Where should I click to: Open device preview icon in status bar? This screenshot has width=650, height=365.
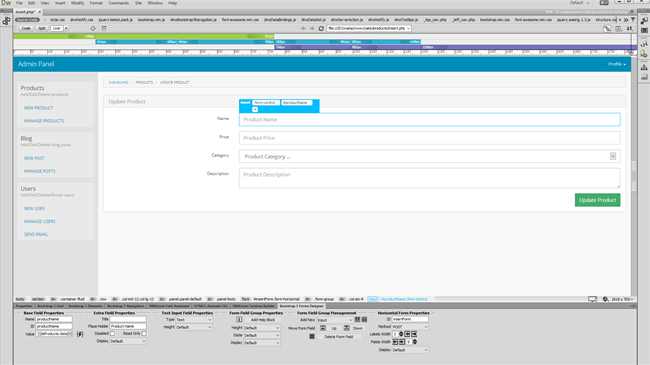pyautogui.click(x=592, y=299)
